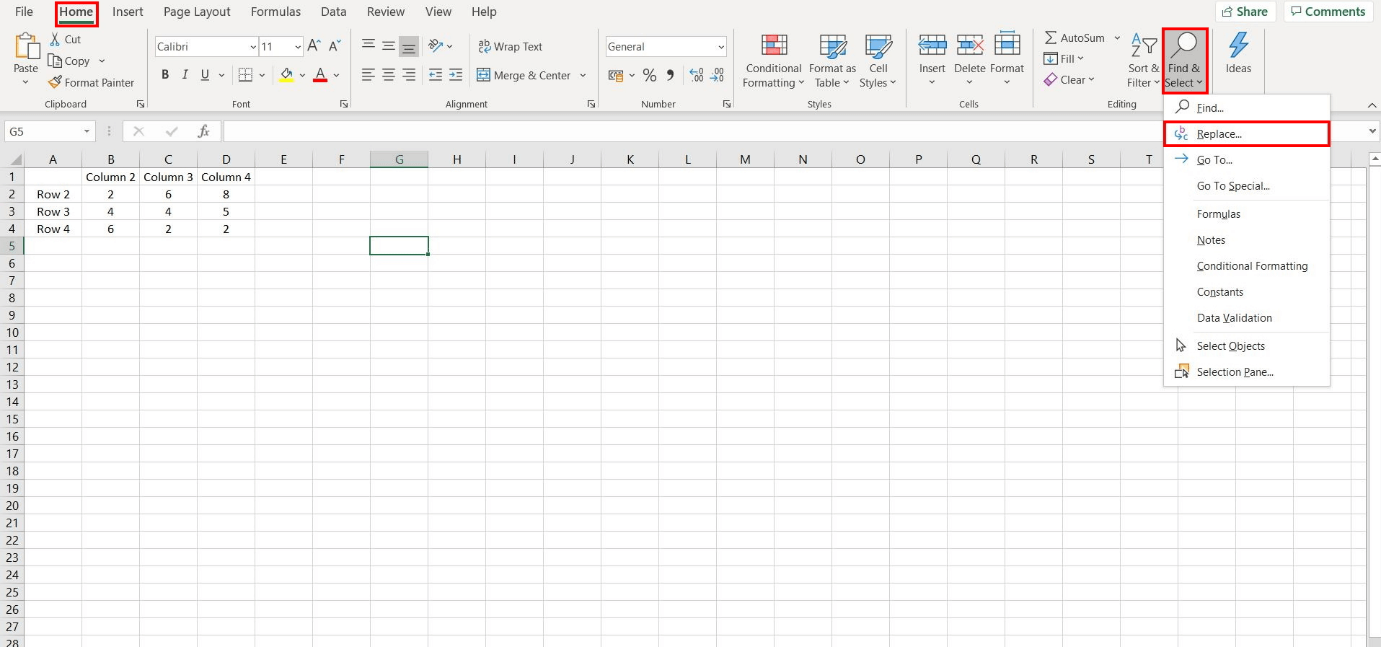Click Align Right icon
The image size is (1381, 647).
(408, 75)
